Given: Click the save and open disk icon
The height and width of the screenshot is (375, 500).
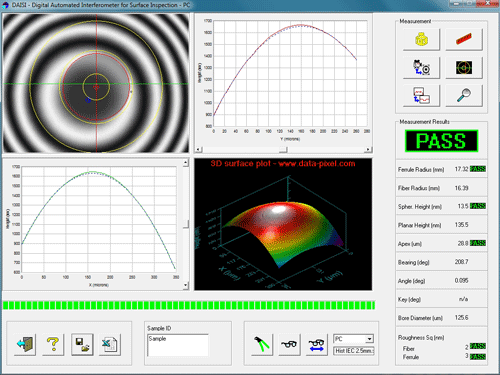Looking at the screenshot, I should click(x=82, y=344).
